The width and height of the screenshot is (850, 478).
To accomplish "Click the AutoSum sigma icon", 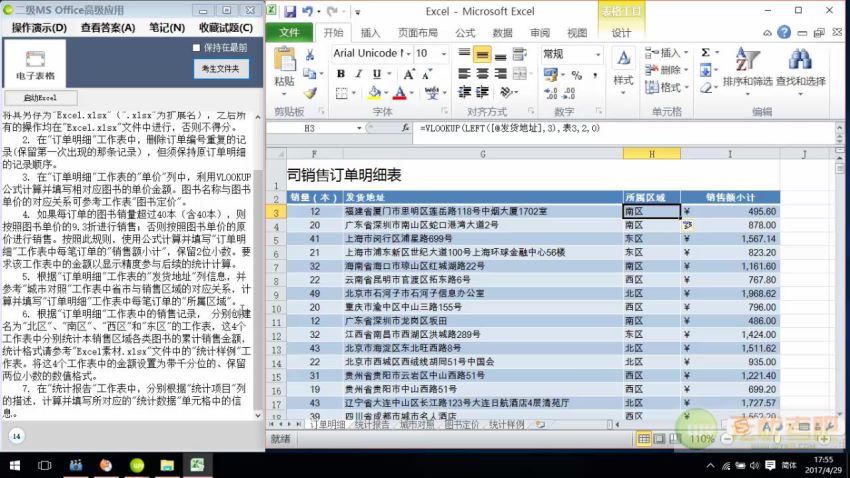I will (705, 53).
